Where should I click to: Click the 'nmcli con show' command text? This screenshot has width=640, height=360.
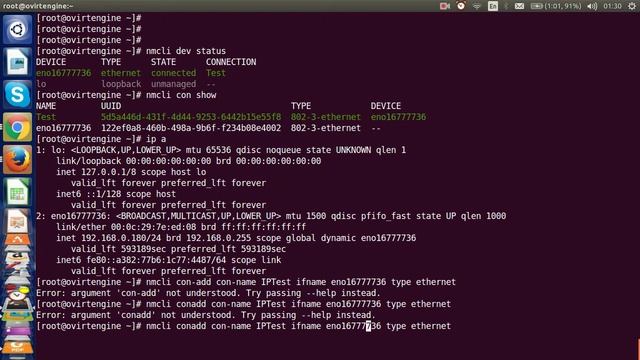pos(181,95)
